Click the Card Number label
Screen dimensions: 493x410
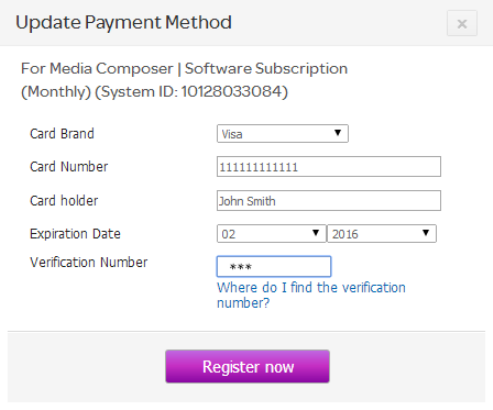pos(69,167)
